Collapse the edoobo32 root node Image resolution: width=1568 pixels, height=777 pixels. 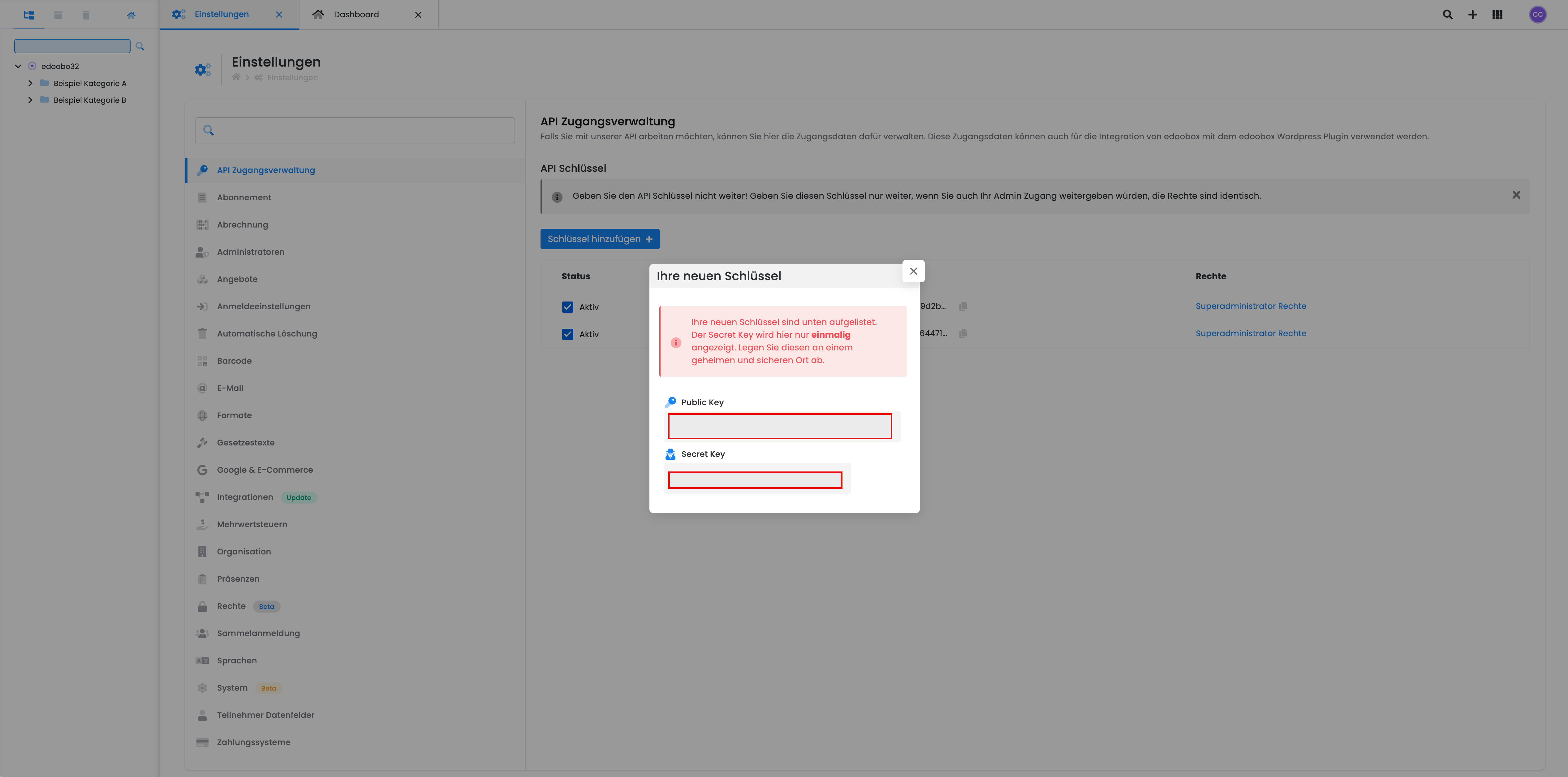coord(18,66)
